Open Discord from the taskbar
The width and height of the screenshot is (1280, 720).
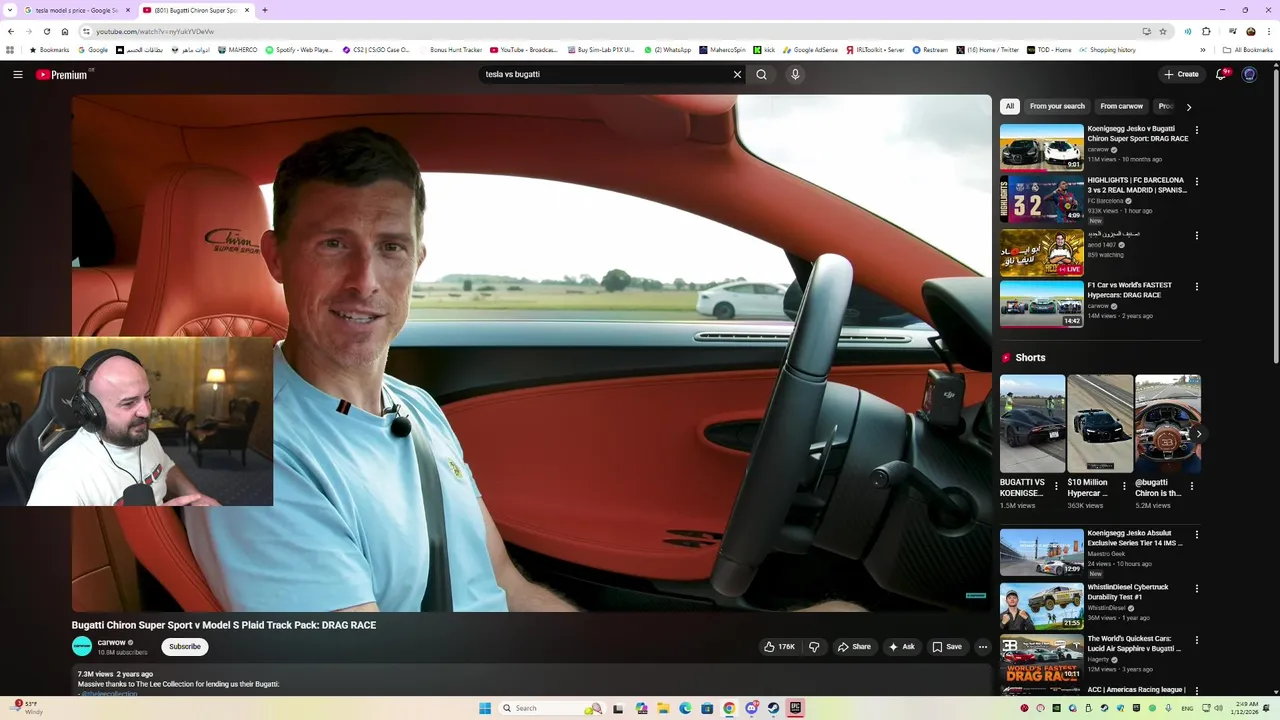pyautogui.click(x=751, y=708)
